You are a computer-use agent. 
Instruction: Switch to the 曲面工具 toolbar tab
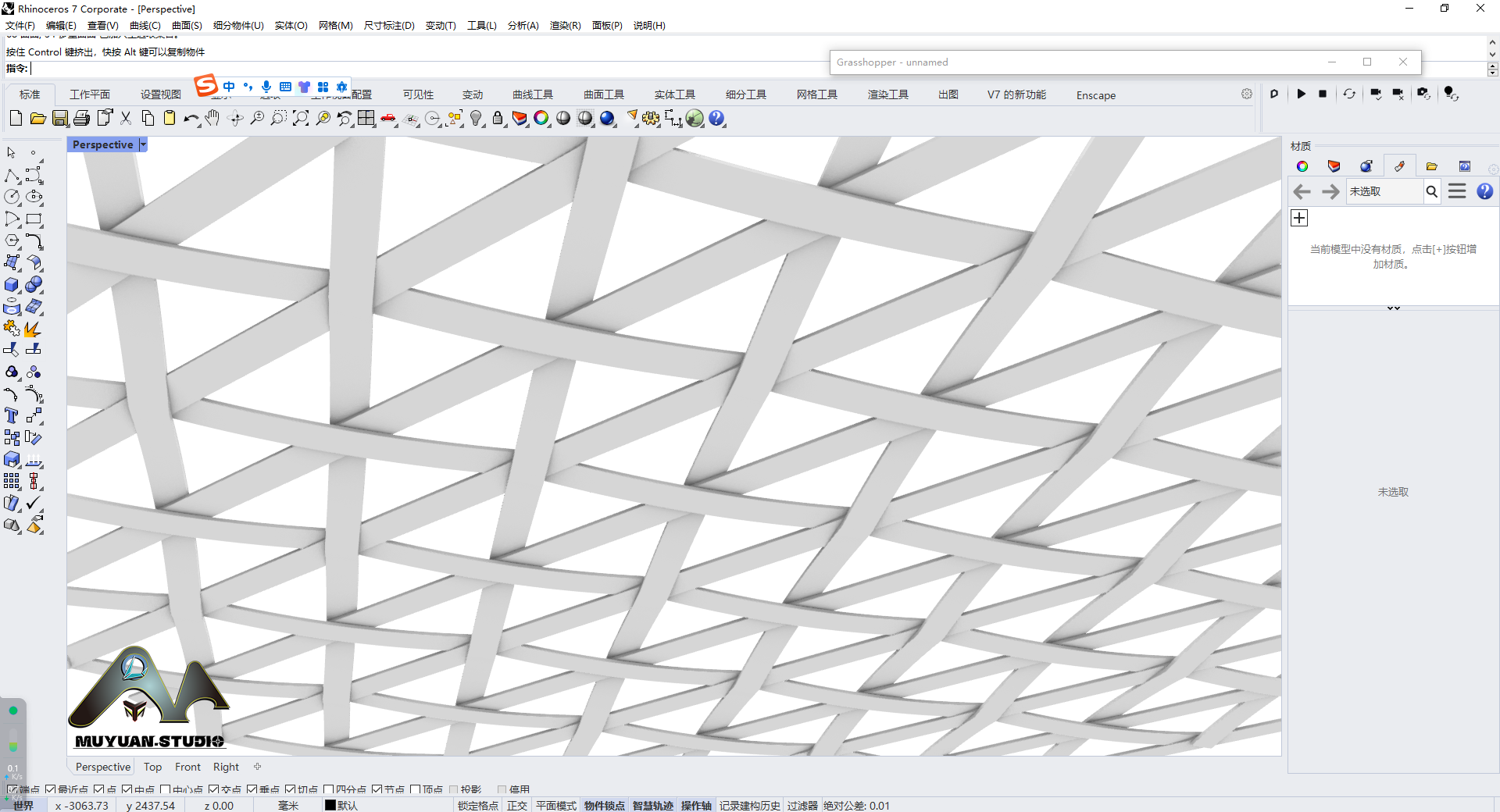click(604, 94)
